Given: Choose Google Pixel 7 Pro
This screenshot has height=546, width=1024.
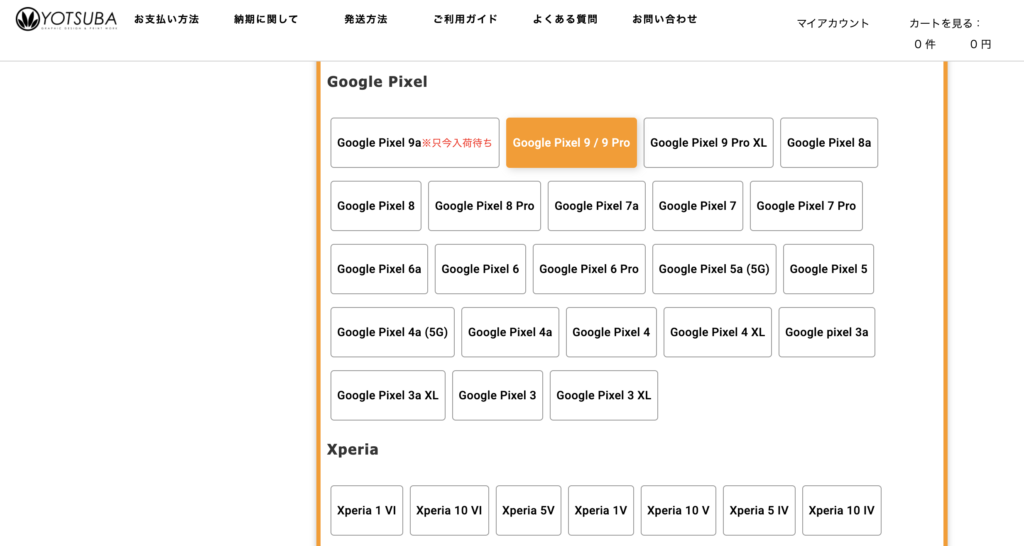Looking at the screenshot, I should pyautogui.click(x=806, y=206).
